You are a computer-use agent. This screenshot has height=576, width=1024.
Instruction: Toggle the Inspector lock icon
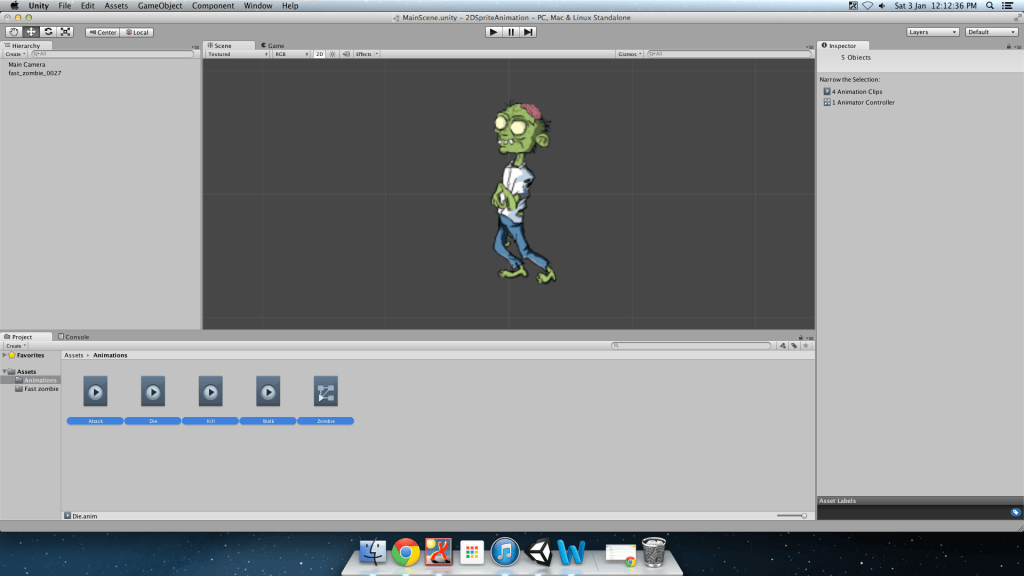click(1008, 46)
